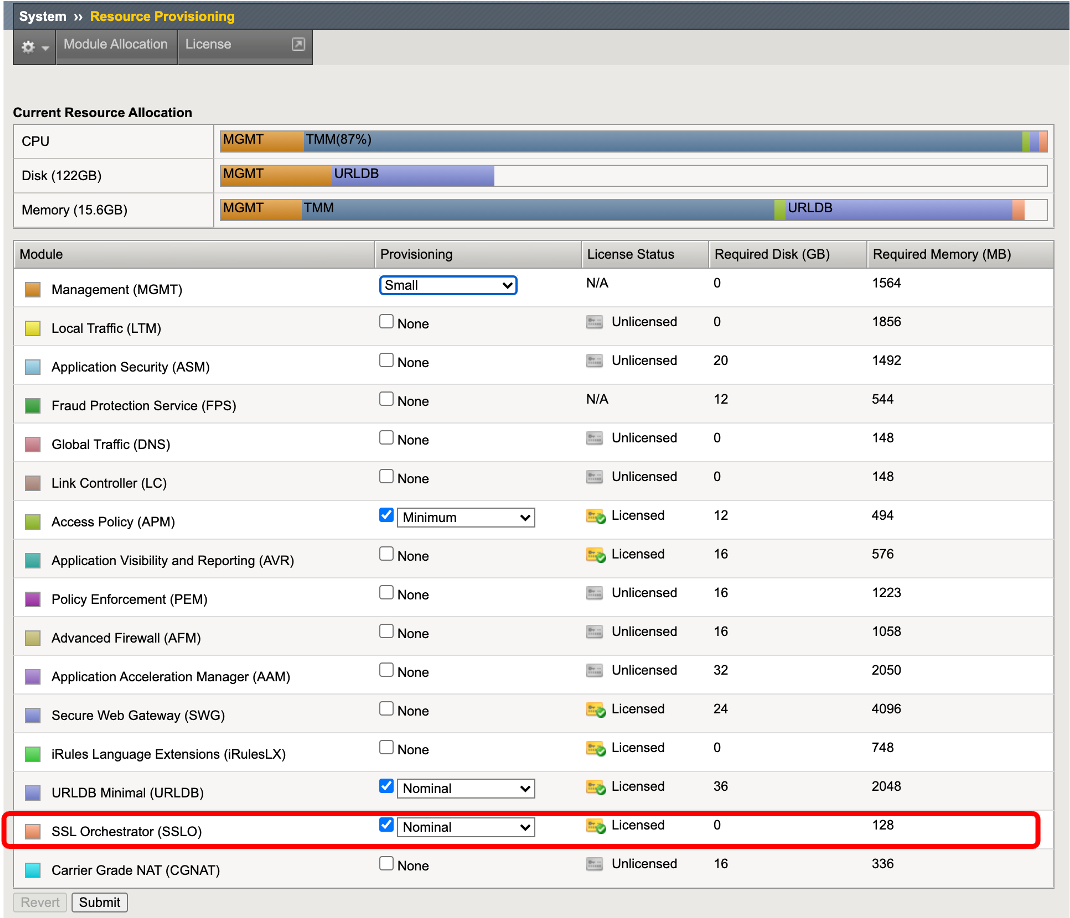Click the DNS Unlicensed status icon
The image size is (1070, 918).
click(594, 438)
